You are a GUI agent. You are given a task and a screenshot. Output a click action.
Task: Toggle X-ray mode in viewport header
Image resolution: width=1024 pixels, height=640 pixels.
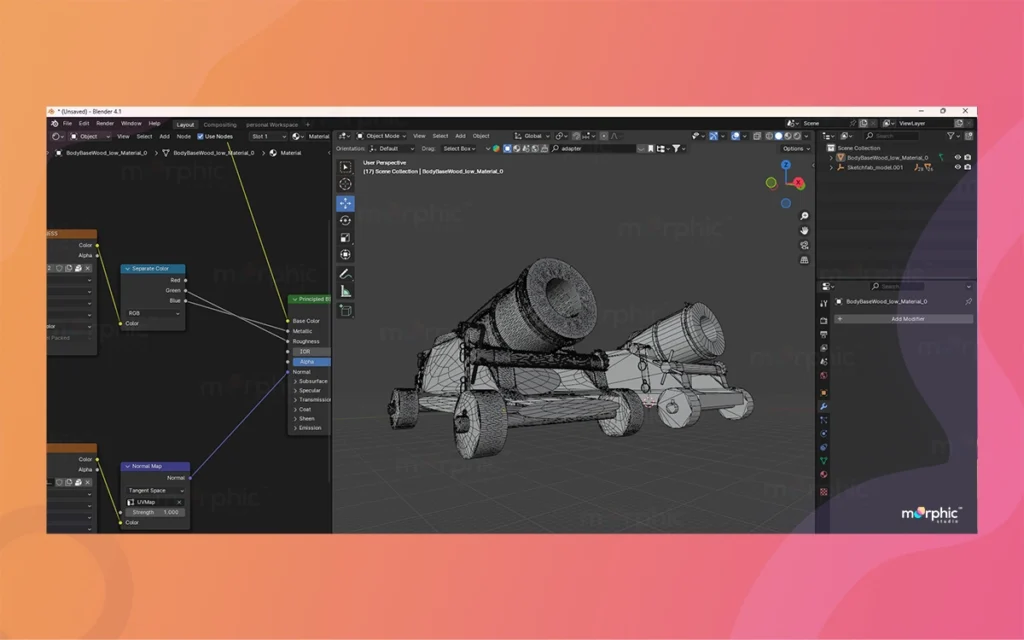click(756, 136)
